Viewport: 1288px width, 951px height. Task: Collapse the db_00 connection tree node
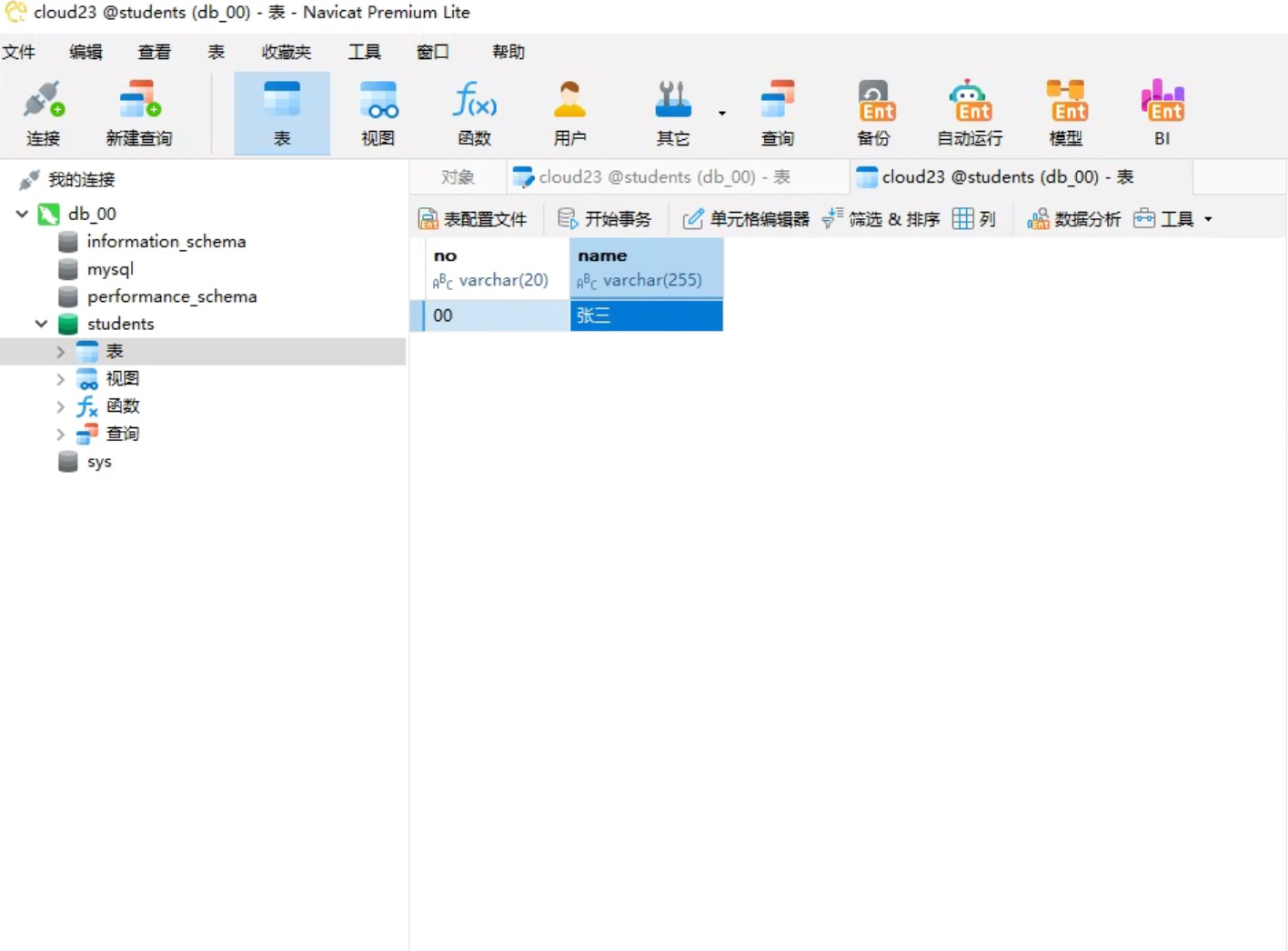(22, 214)
